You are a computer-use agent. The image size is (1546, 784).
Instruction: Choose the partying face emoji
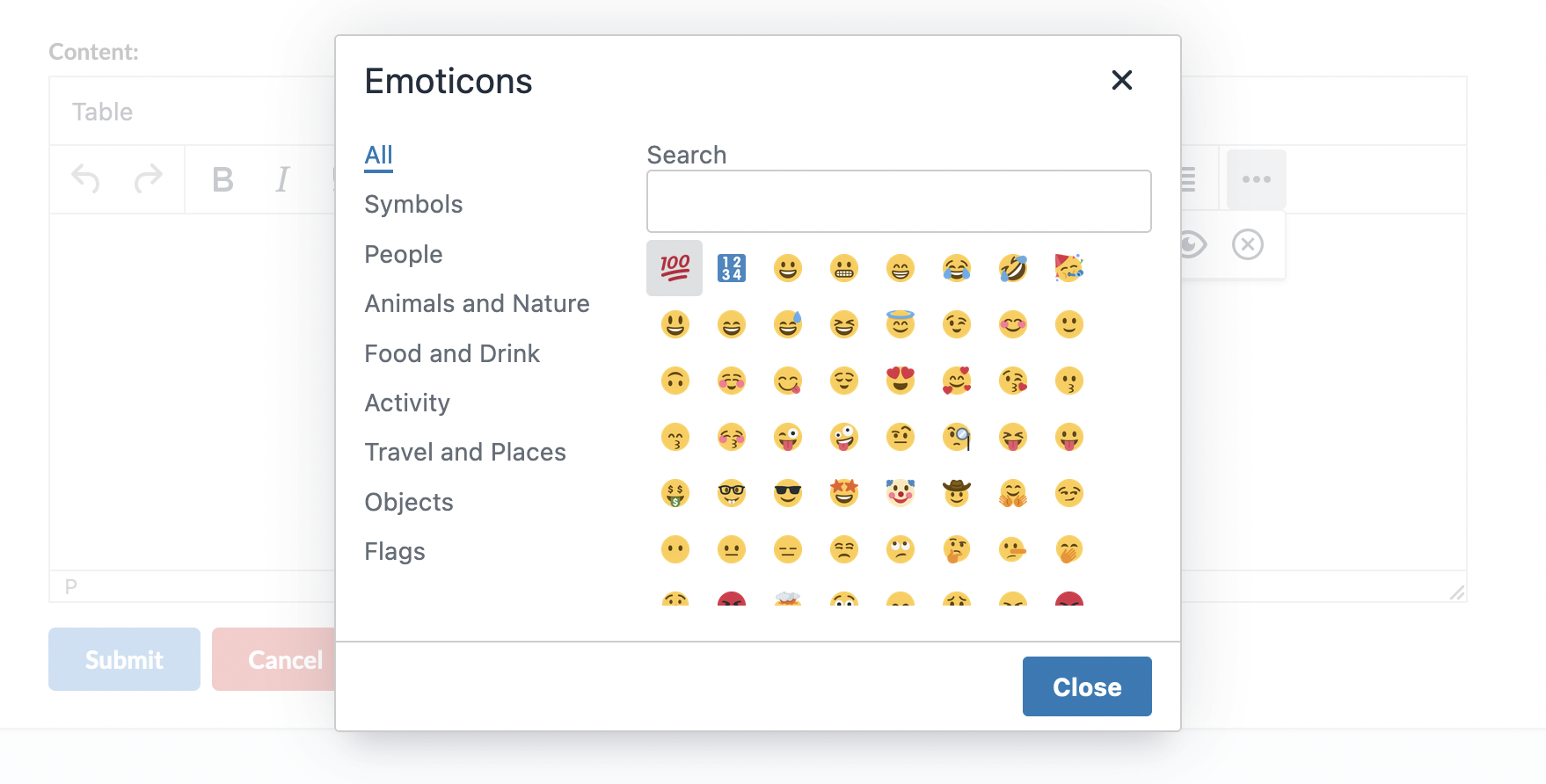coord(1069,268)
